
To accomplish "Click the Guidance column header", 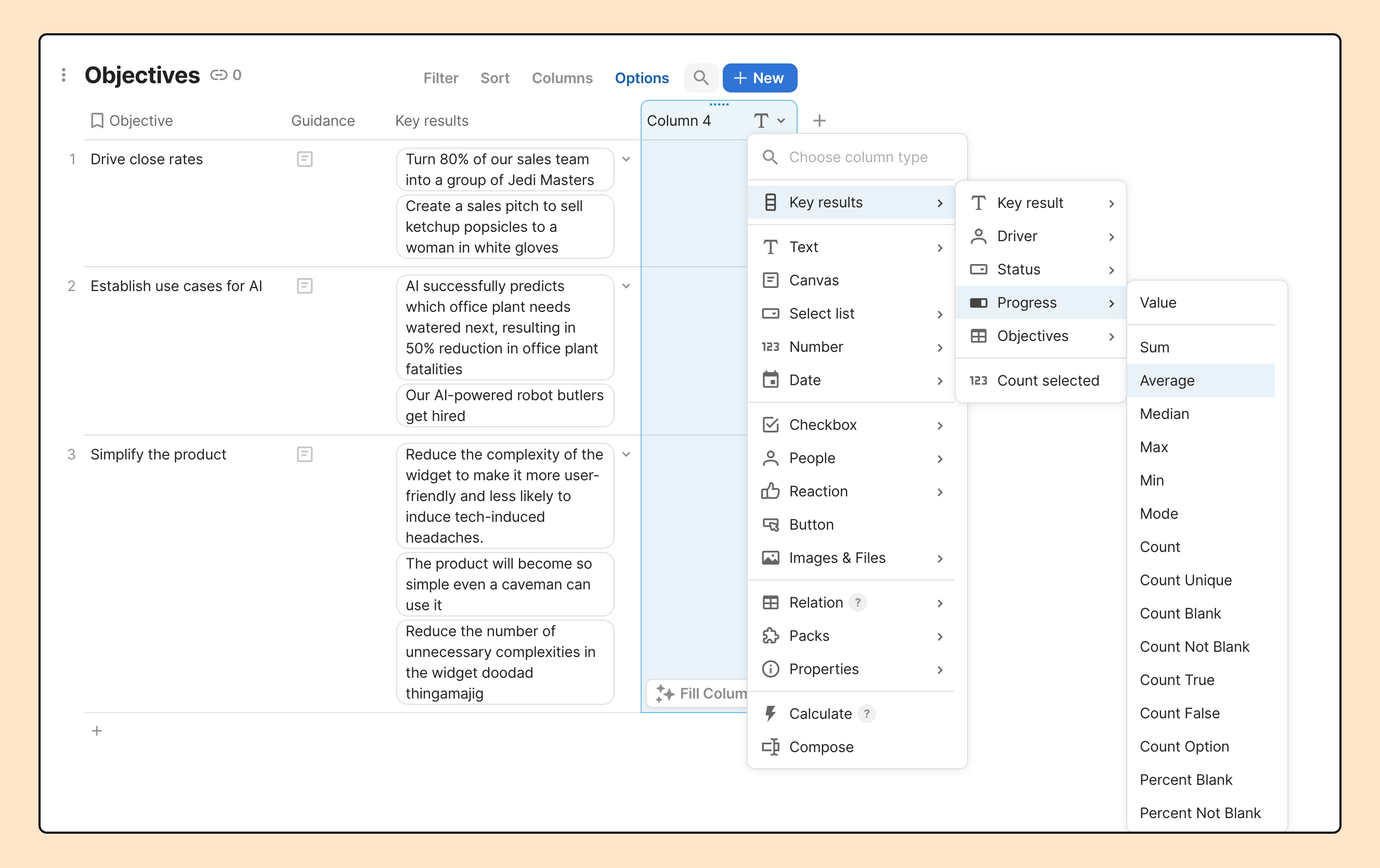I will pos(323,121).
